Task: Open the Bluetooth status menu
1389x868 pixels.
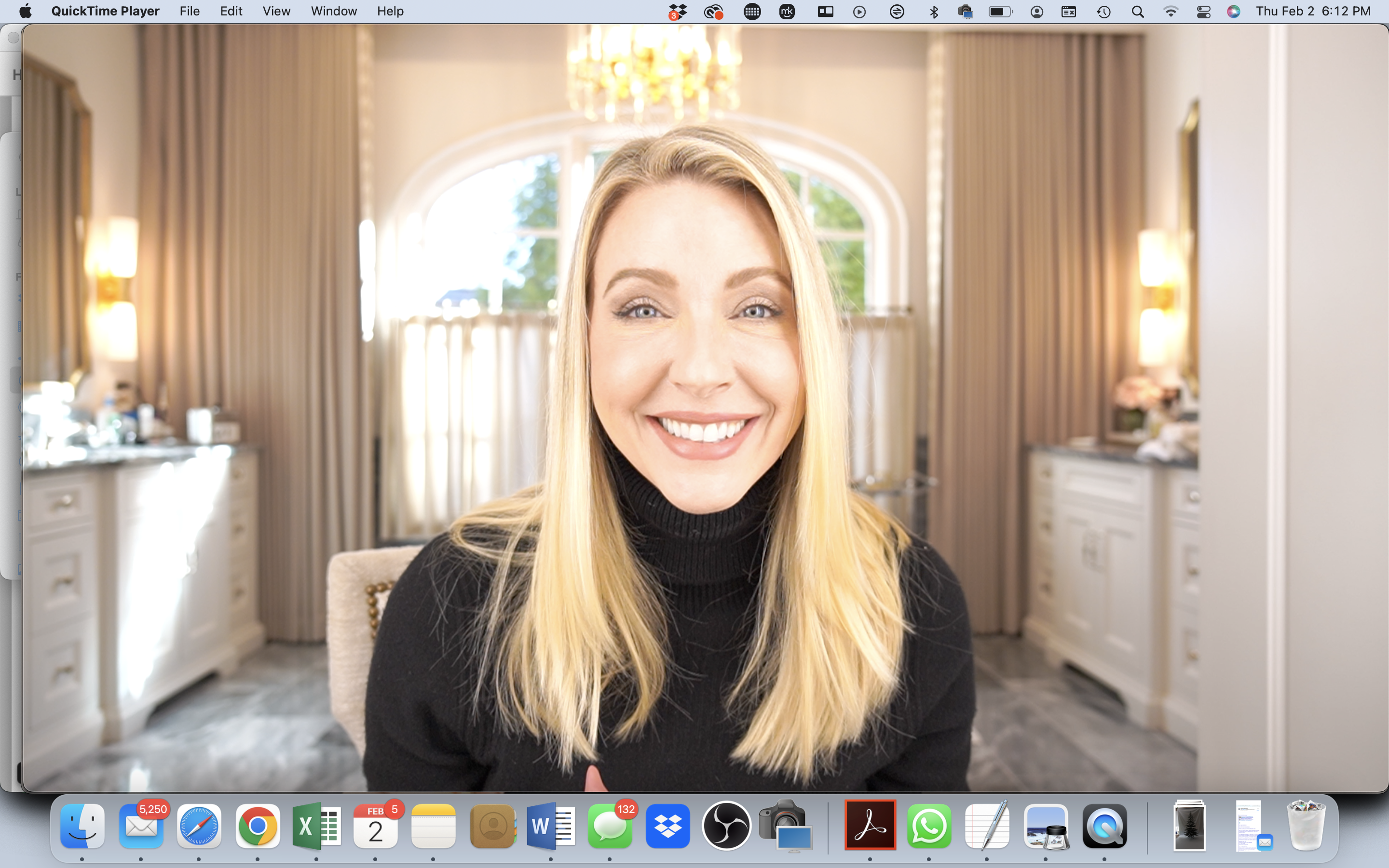Action: (934, 12)
